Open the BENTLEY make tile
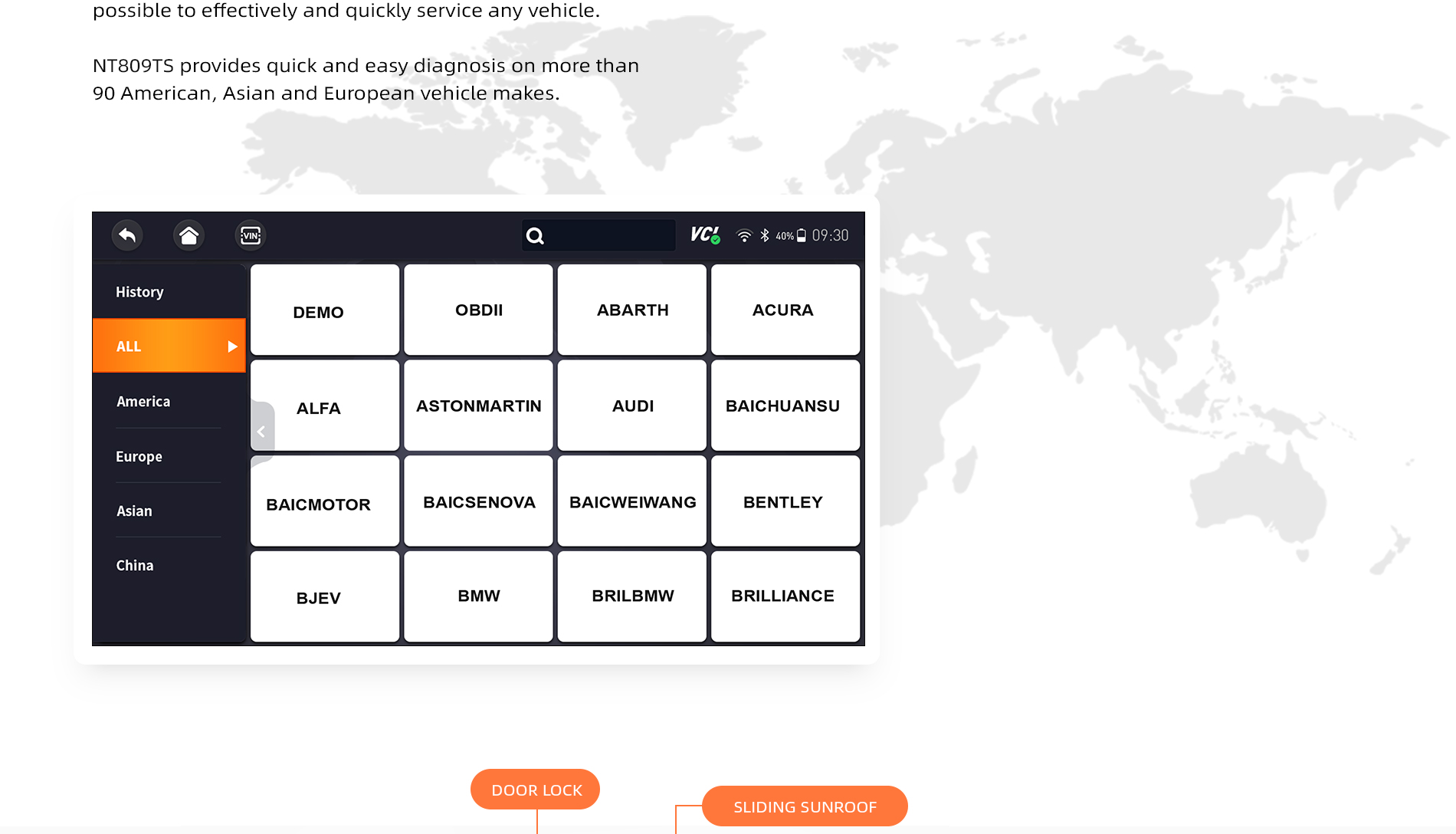The image size is (1456, 834). tap(783, 502)
